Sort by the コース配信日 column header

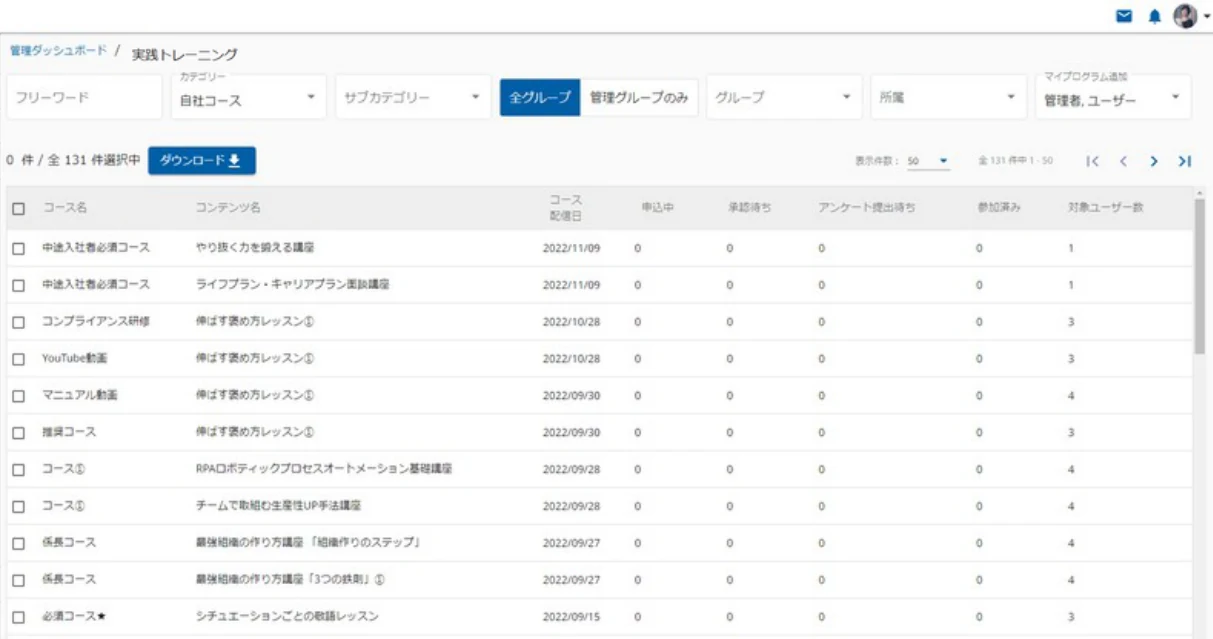[x=565, y=208]
